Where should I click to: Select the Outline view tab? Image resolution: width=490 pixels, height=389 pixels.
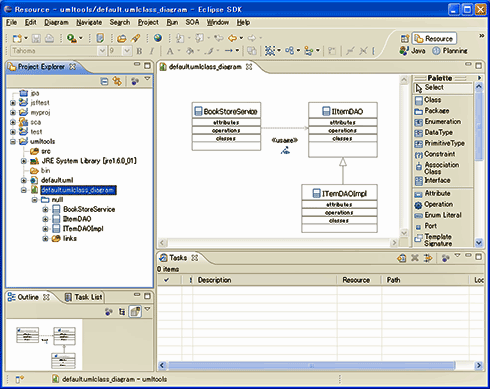(x=28, y=297)
